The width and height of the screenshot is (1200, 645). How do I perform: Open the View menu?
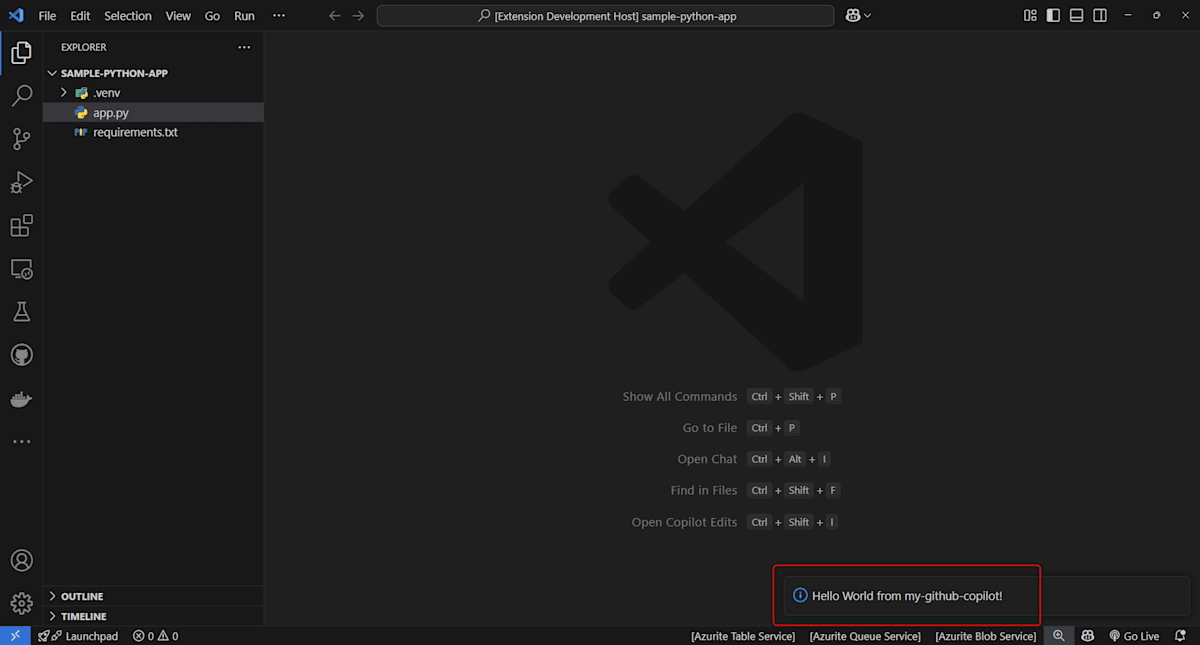178,16
